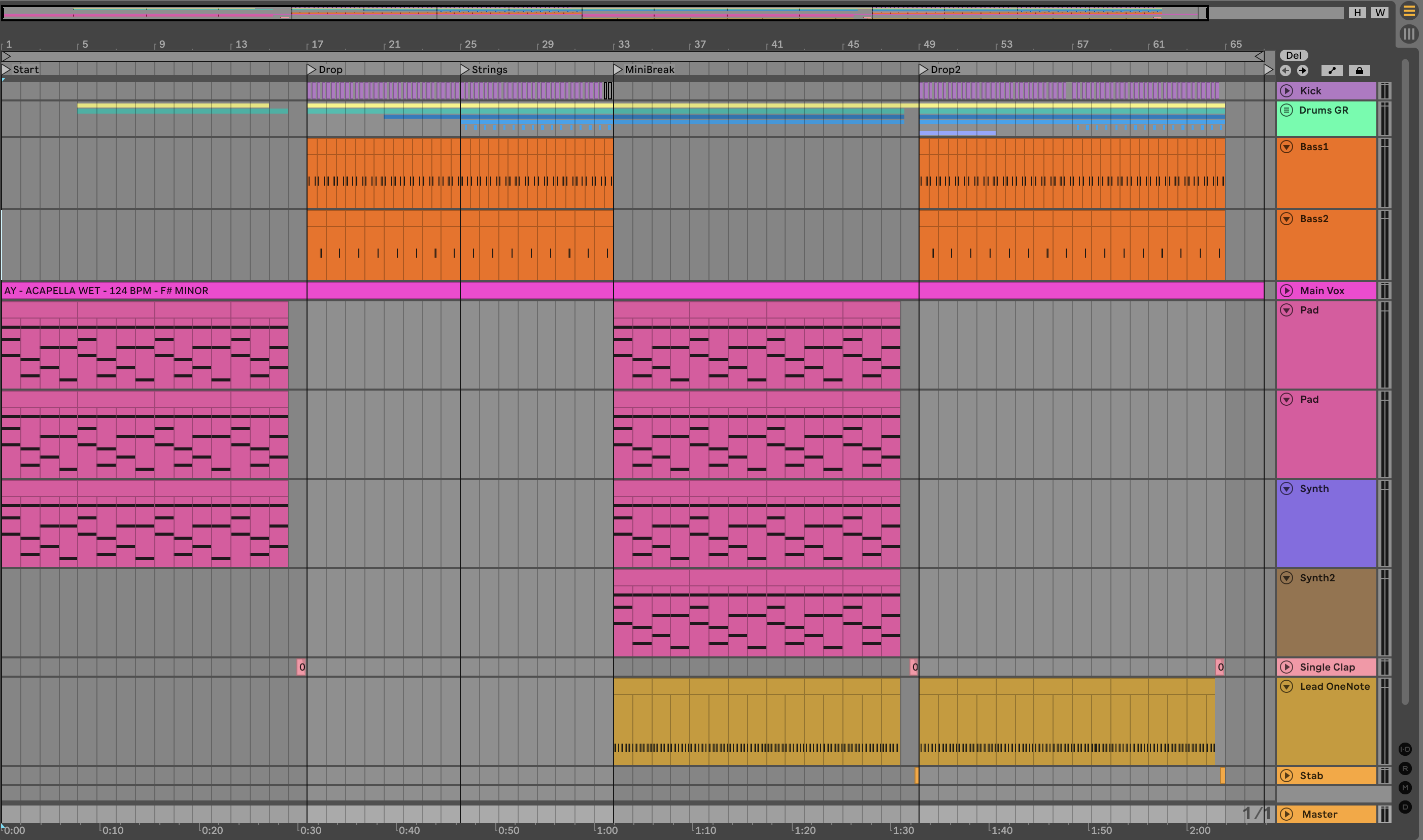Toggle the I-O section visibility
The width and height of the screenshot is (1423, 840).
(x=1405, y=749)
